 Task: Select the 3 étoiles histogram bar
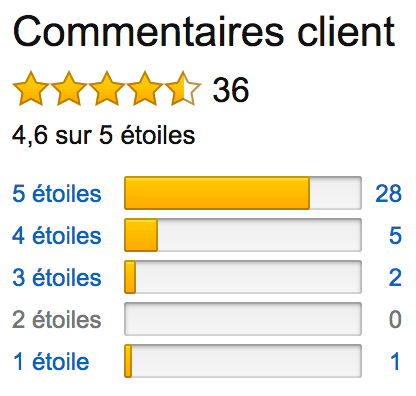tap(243, 277)
